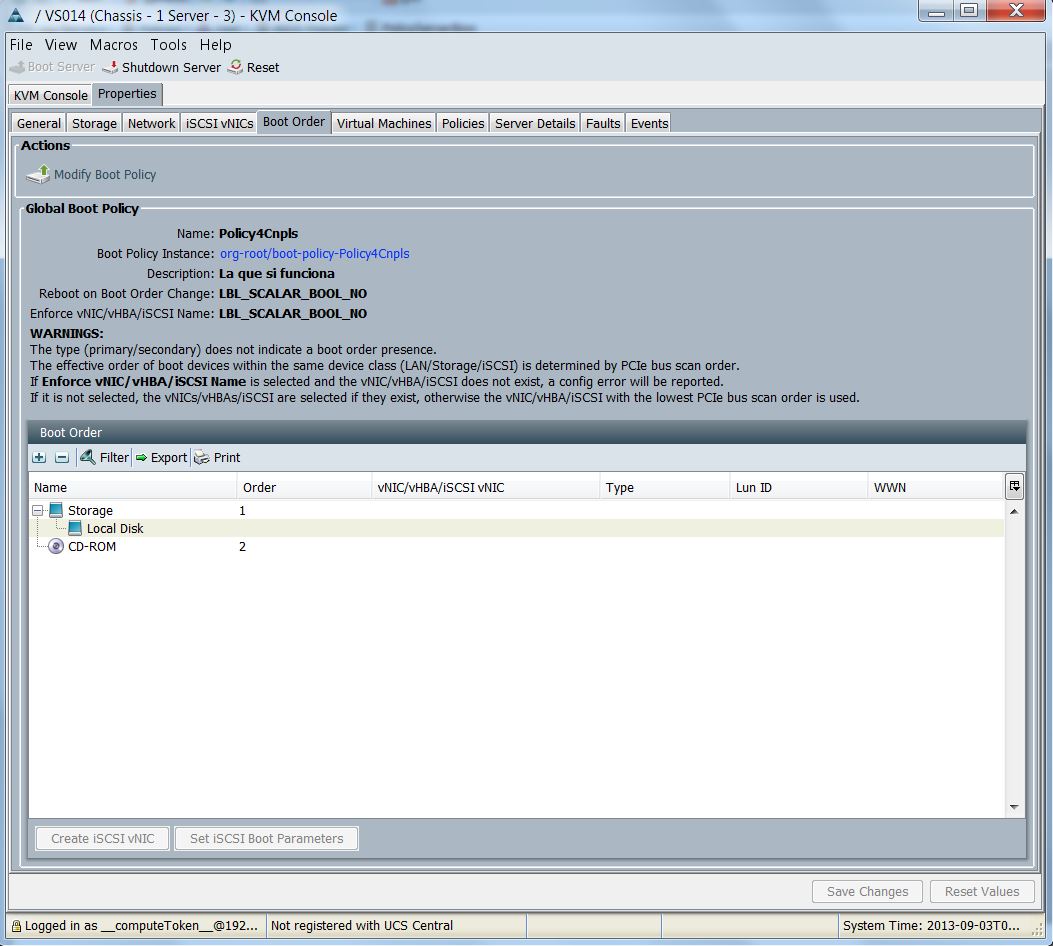Click the Local Disk row icon
The image size is (1053, 946).
(x=75, y=528)
